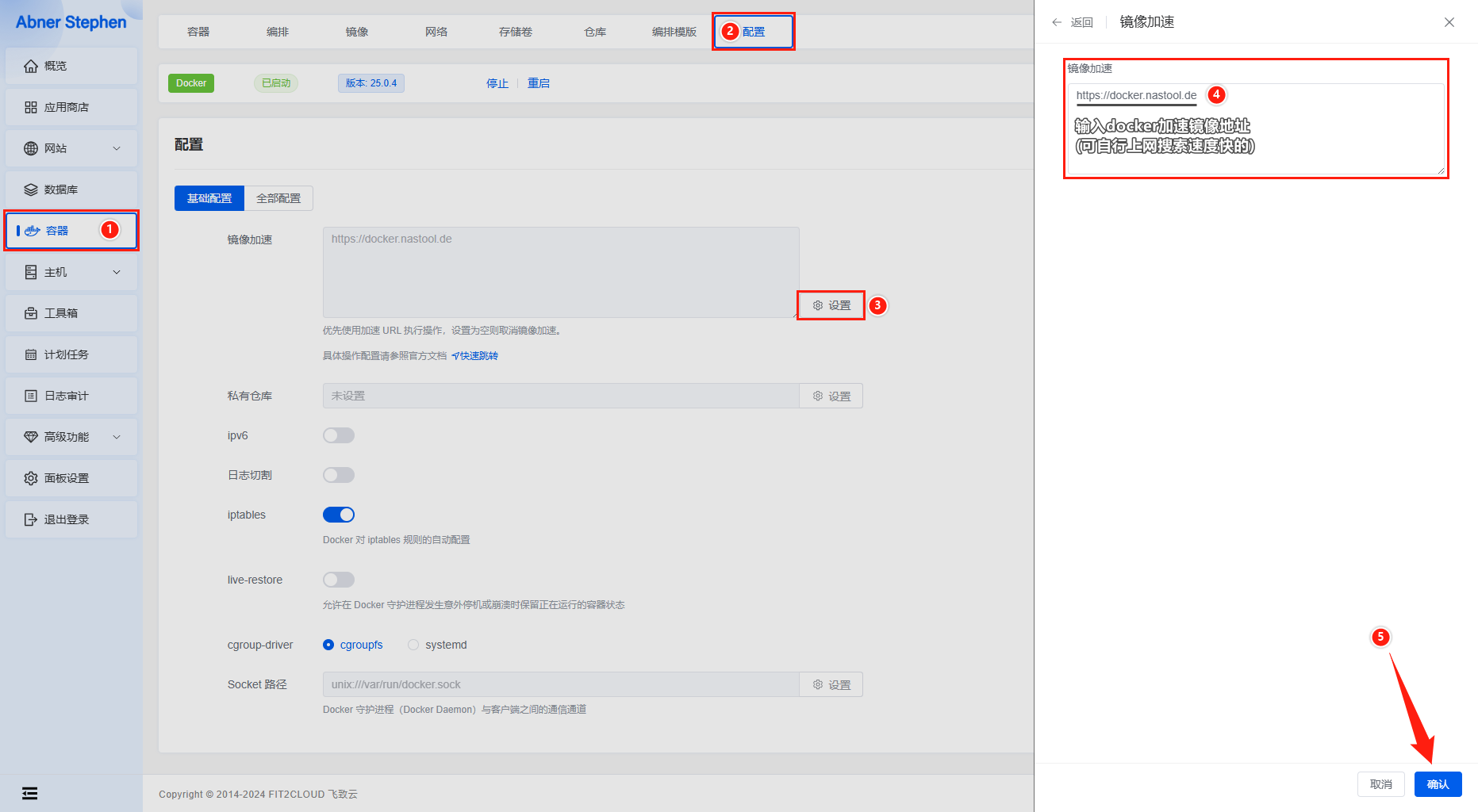Click the 数据库 layers icon
This screenshot has width=1478, height=812.
tap(30, 190)
